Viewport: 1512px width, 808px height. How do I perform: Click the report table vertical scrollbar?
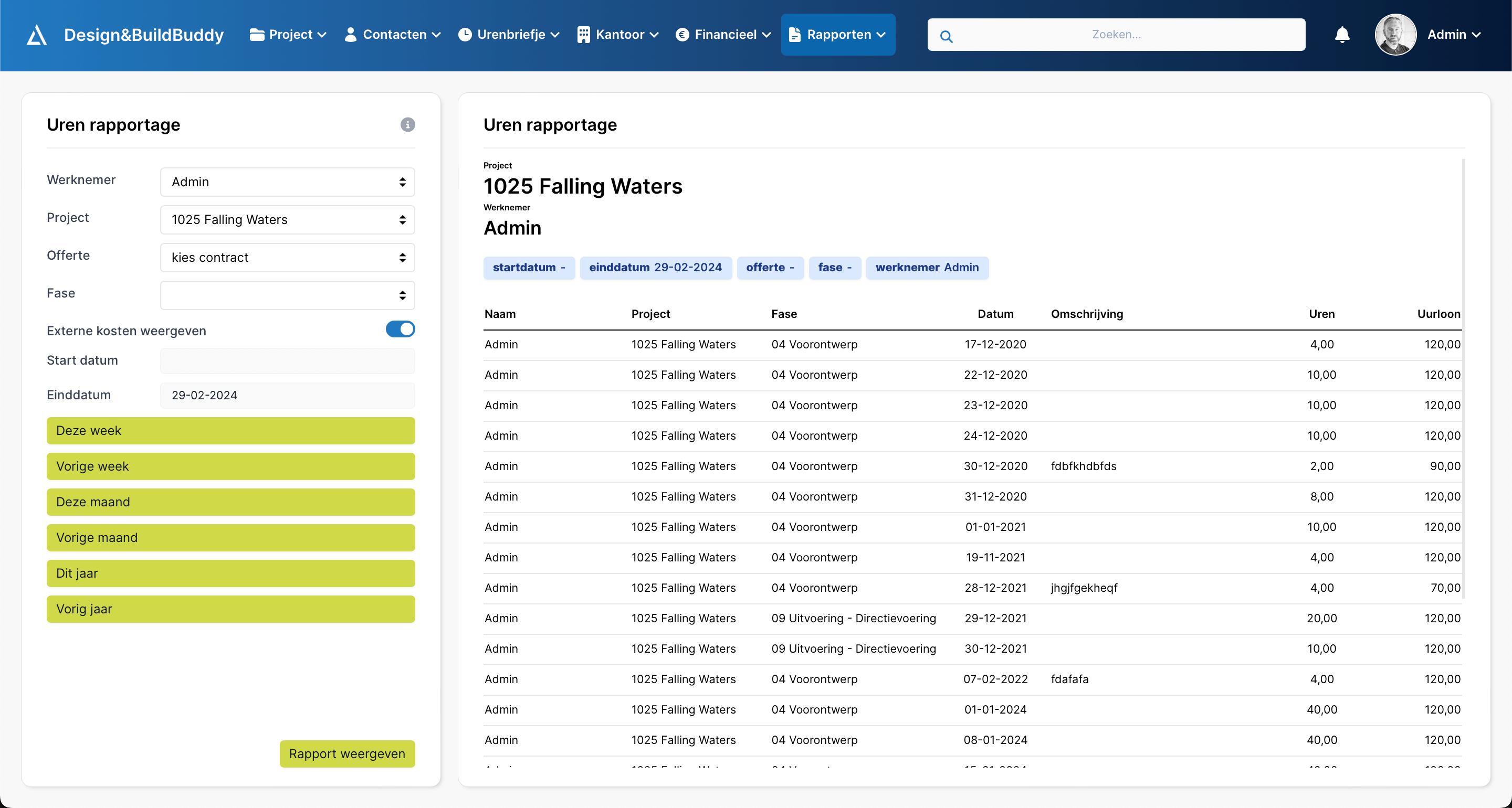tap(1463, 378)
